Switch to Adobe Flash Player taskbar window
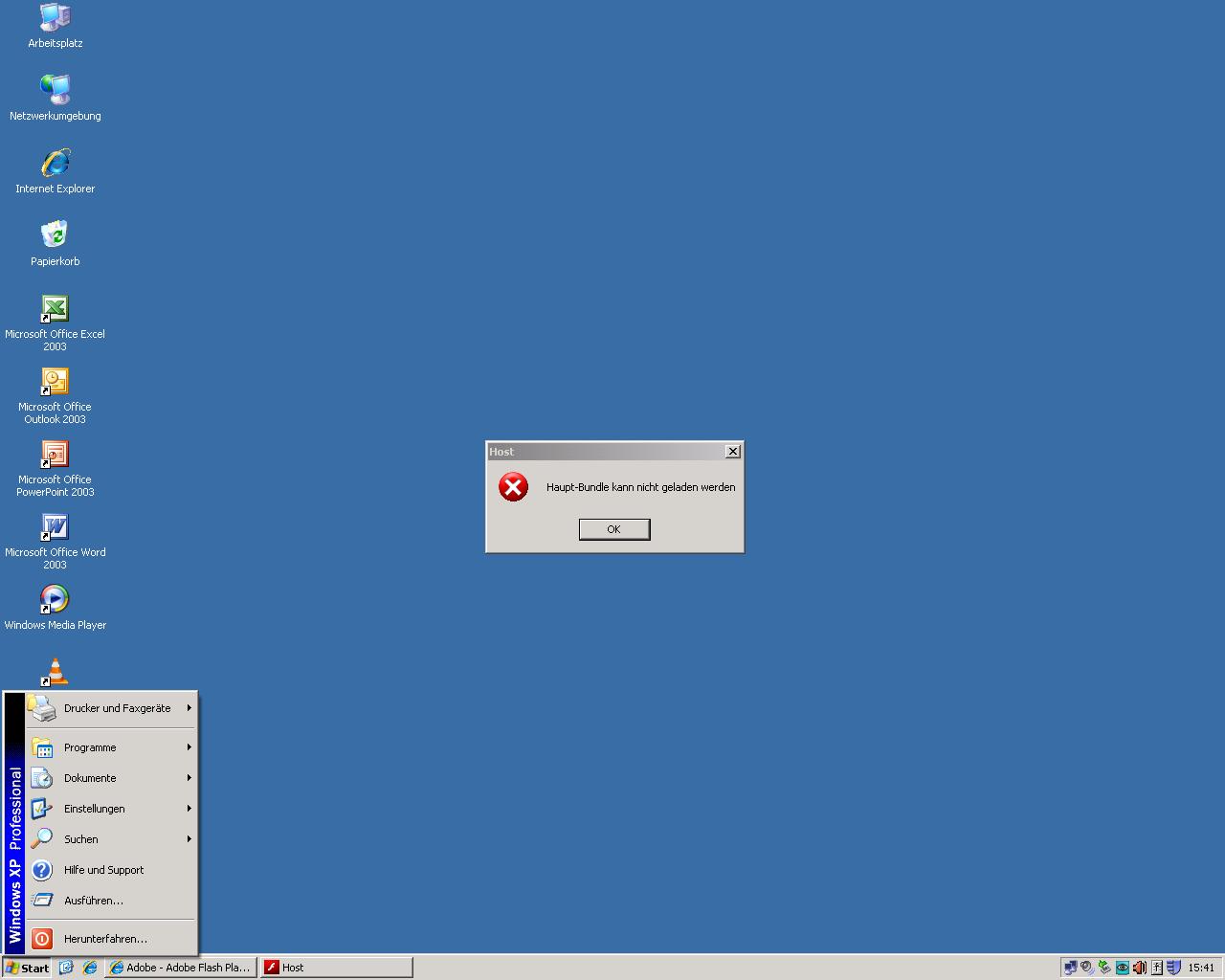Image resolution: width=1225 pixels, height=980 pixels. (x=181, y=968)
